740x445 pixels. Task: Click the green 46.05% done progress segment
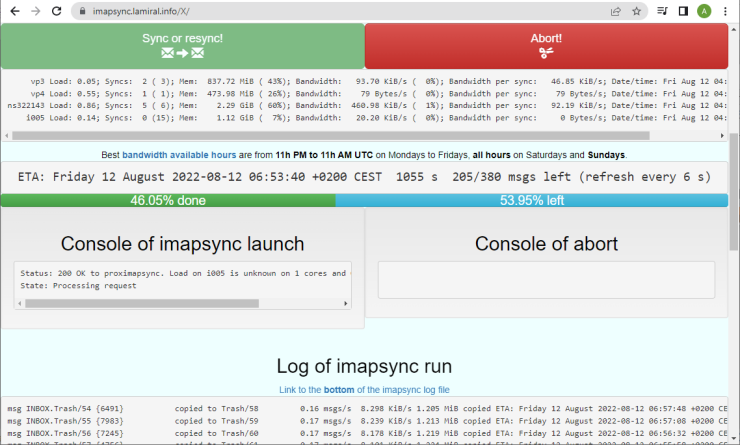pyautogui.click(x=168, y=200)
